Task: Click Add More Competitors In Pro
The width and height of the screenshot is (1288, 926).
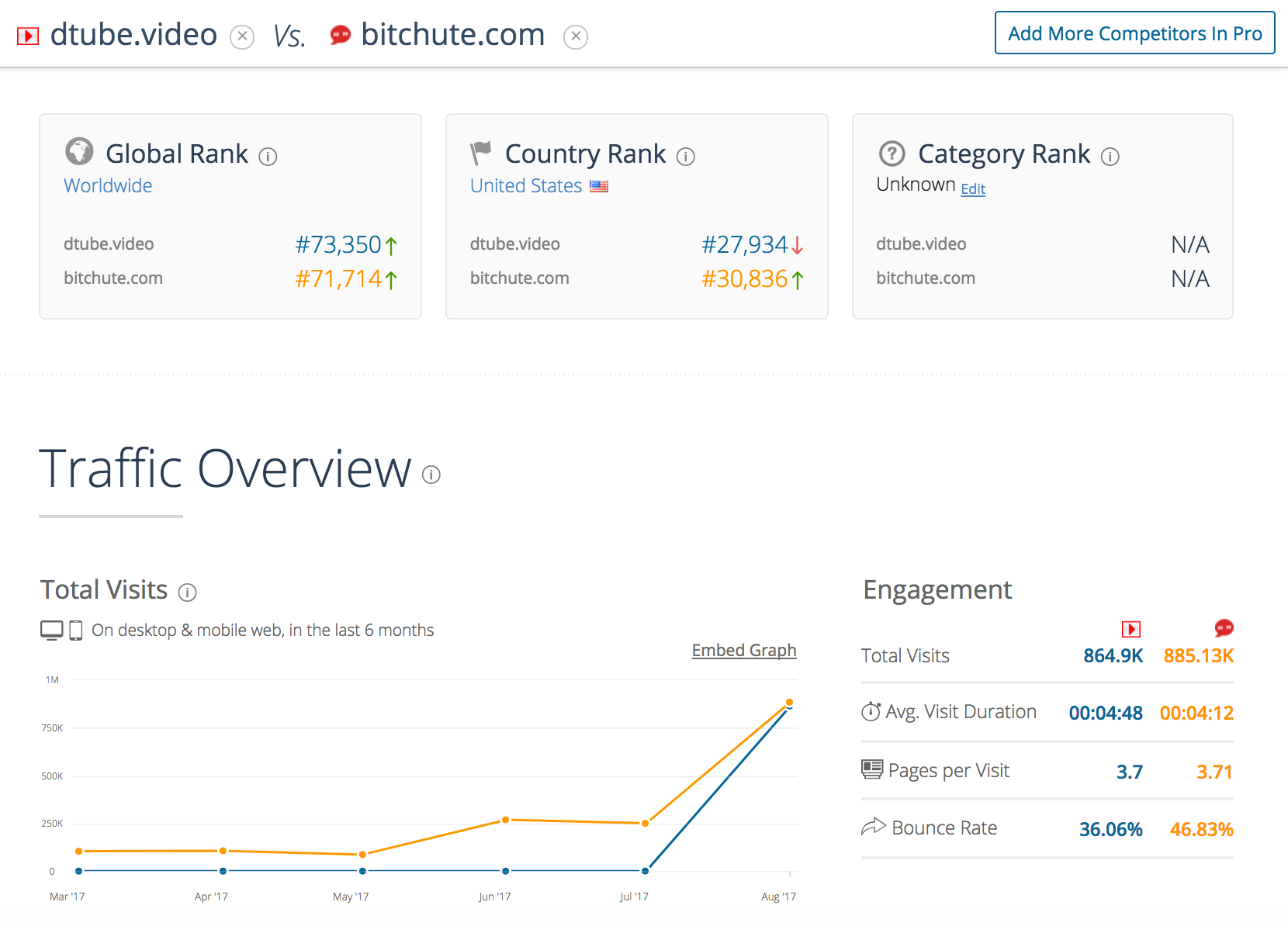Action: pyautogui.click(x=1134, y=33)
